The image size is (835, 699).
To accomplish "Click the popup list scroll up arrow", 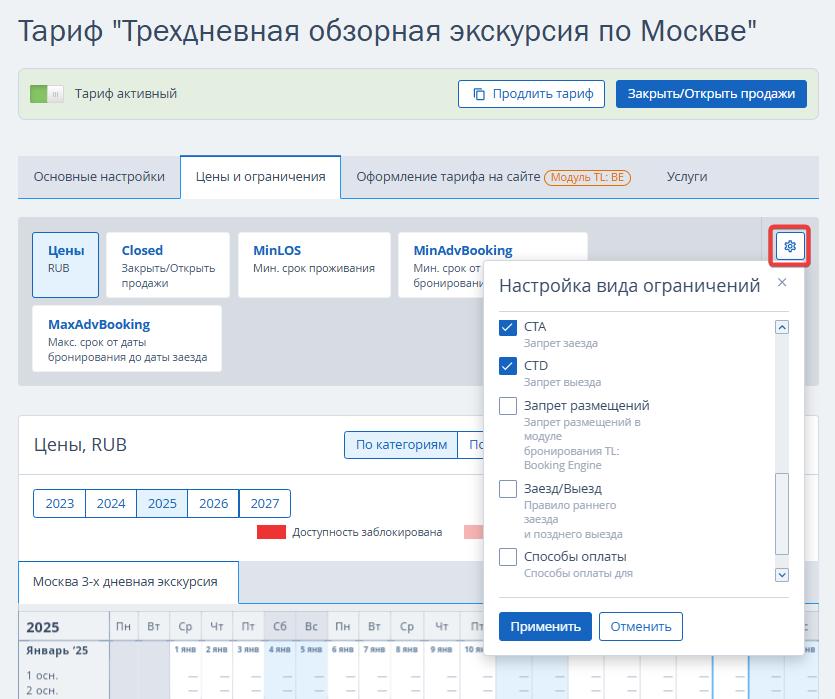I will (x=782, y=327).
